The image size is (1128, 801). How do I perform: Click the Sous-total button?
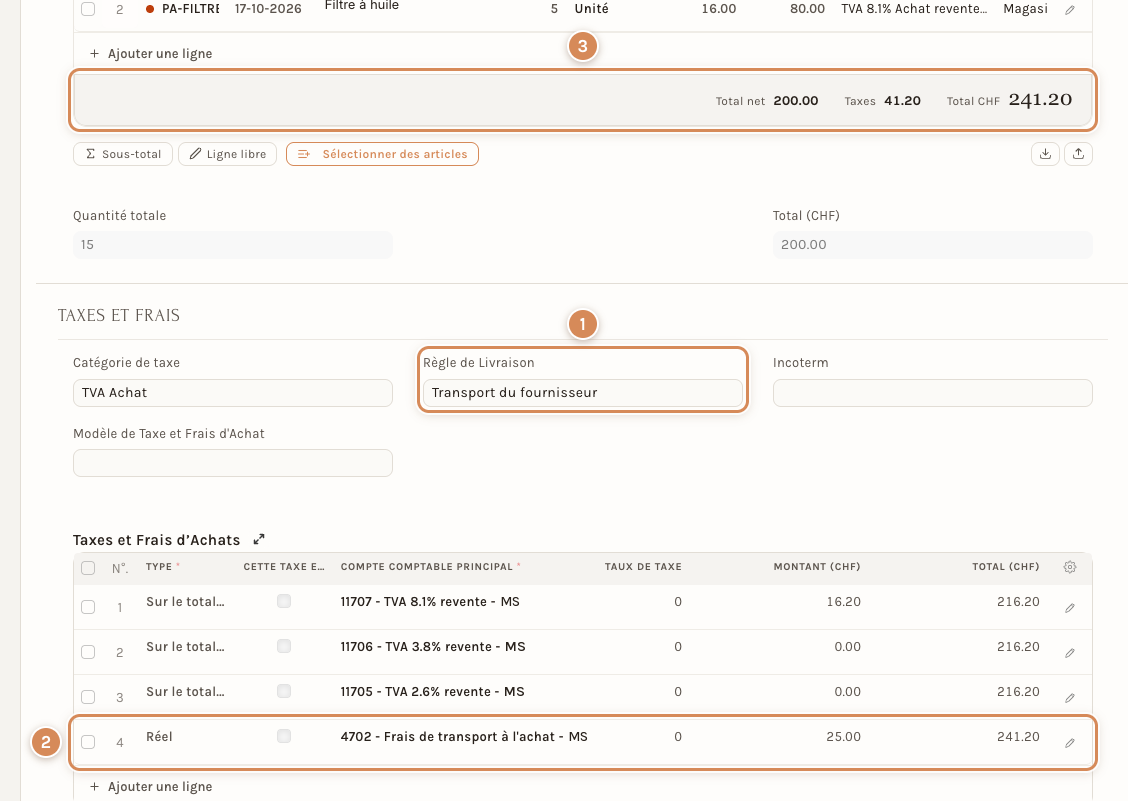click(x=123, y=154)
